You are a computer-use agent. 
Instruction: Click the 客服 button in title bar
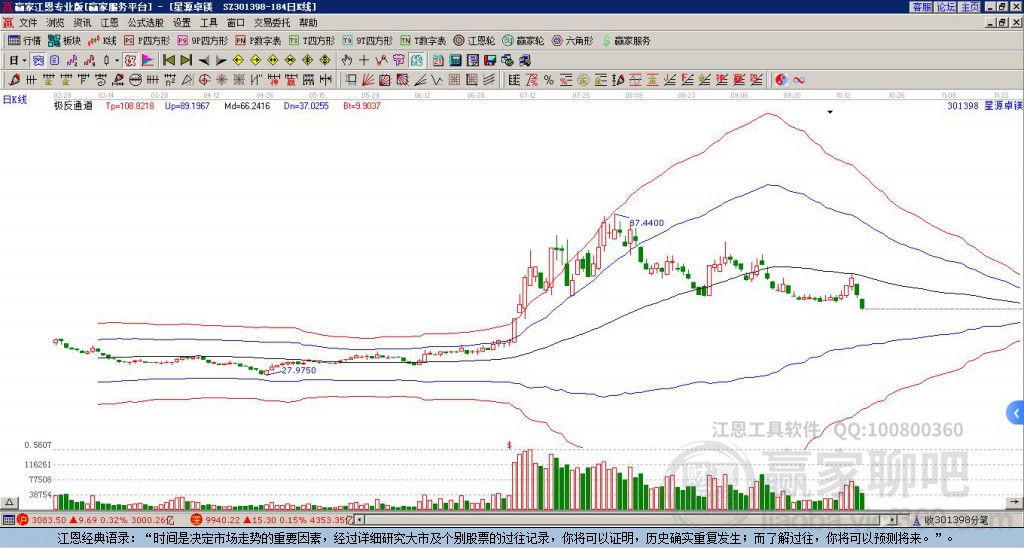coord(922,7)
